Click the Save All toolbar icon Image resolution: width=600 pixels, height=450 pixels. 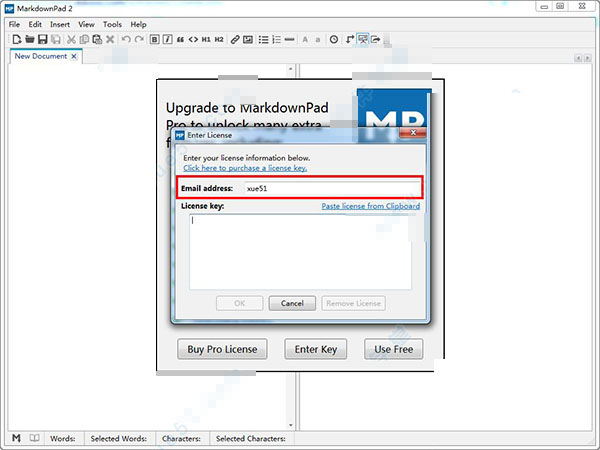[56, 39]
